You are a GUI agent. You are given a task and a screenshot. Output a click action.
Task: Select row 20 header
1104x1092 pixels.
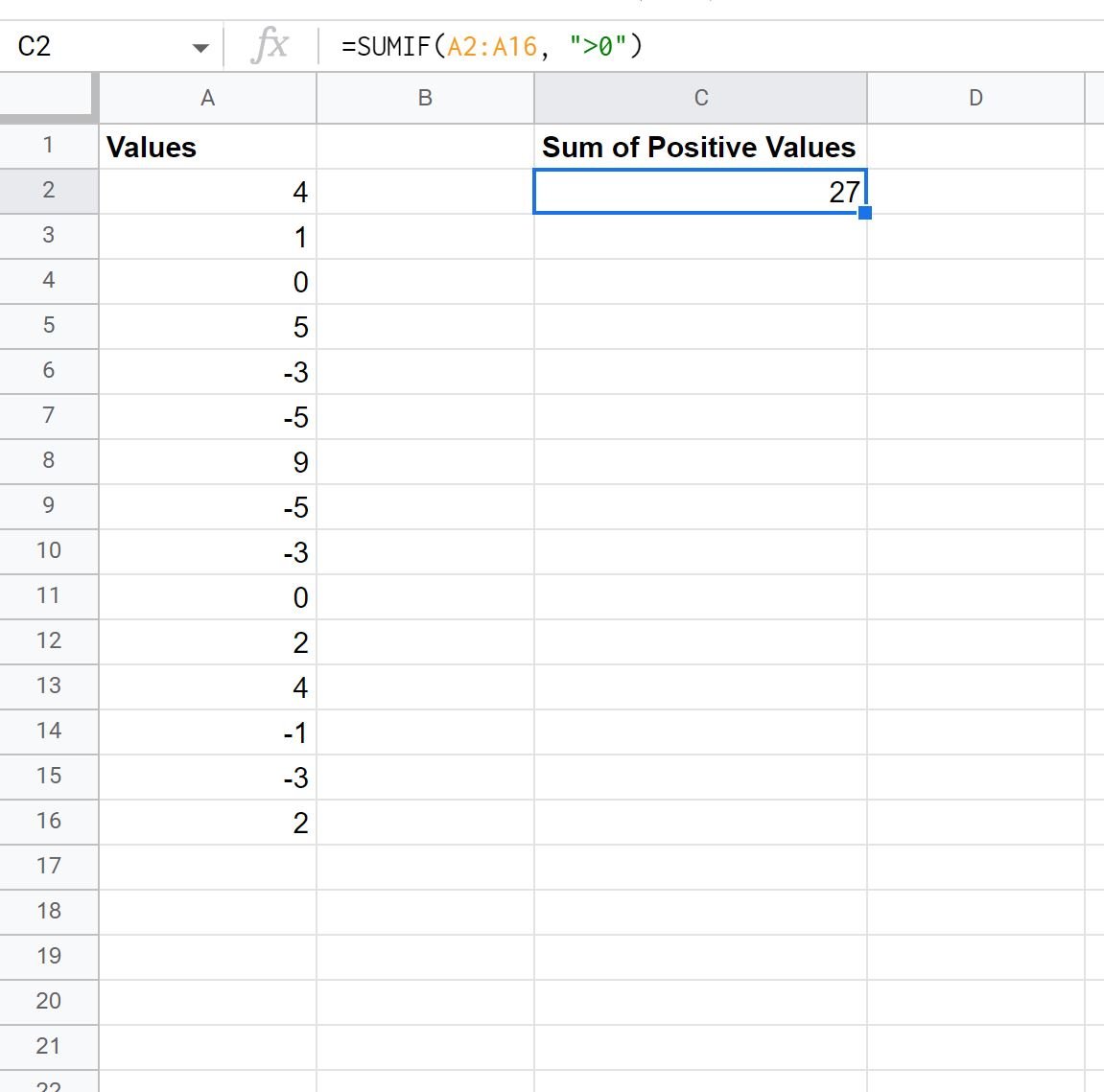tap(49, 1002)
